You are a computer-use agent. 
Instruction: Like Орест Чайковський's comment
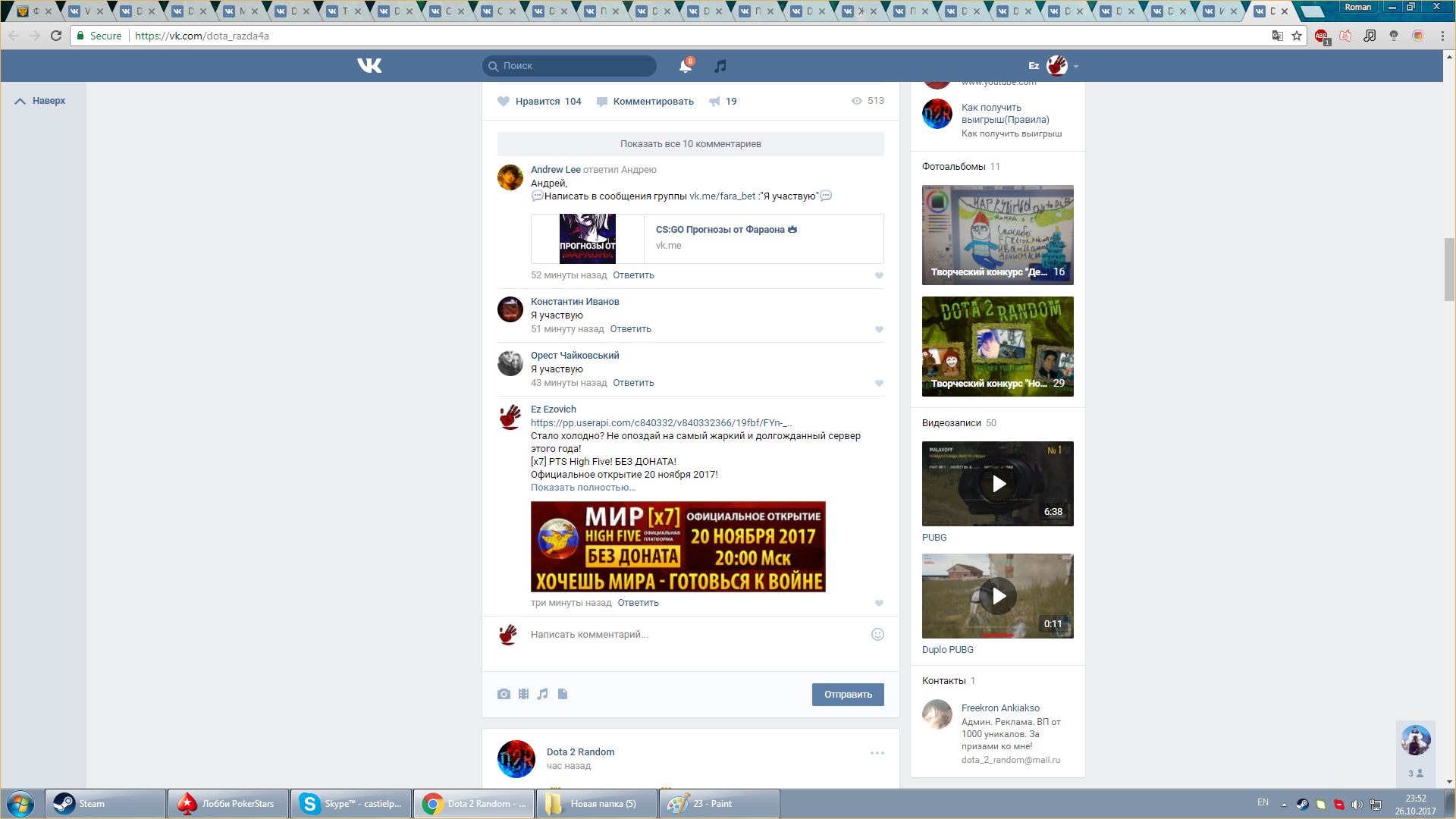tap(879, 383)
